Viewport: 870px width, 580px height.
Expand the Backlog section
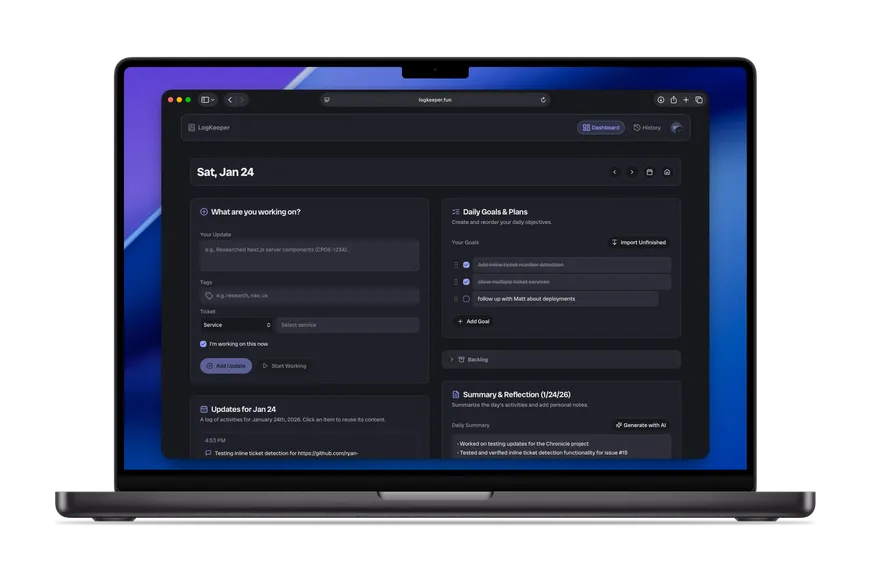click(x=561, y=360)
